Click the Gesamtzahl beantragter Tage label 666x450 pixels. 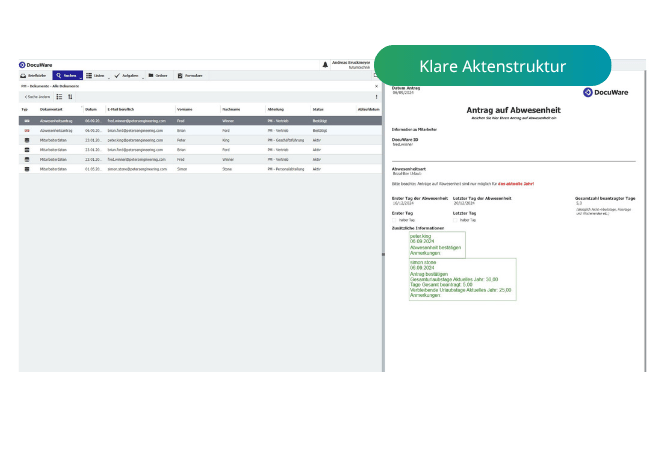605,198
